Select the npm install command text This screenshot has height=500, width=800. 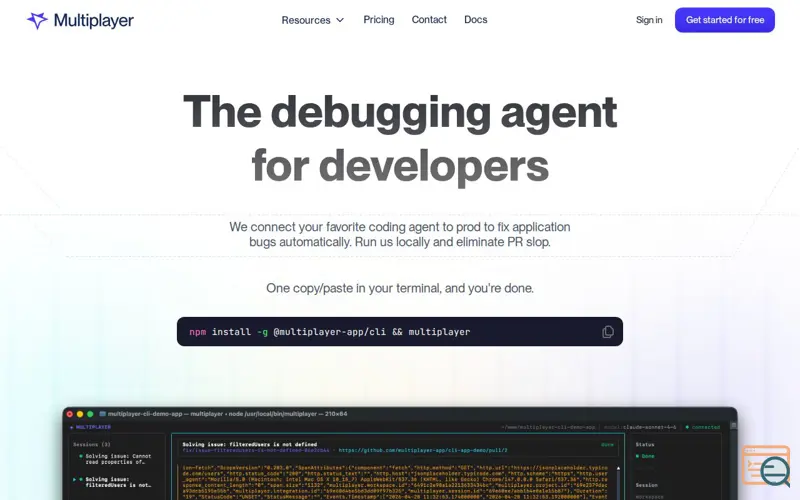330,332
